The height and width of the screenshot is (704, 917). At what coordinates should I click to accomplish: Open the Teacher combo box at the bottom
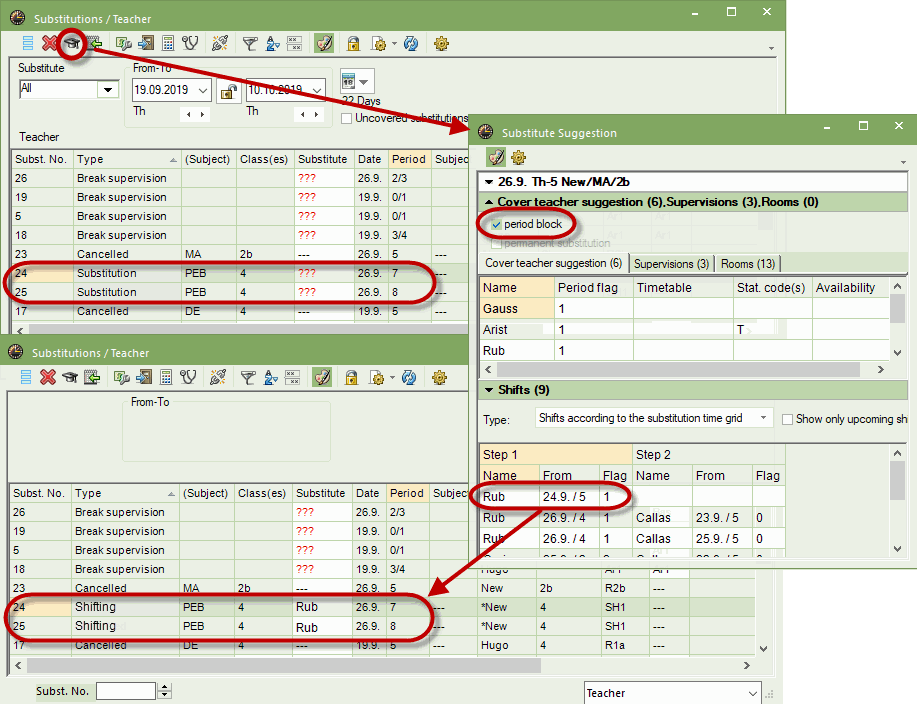tap(673, 693)
